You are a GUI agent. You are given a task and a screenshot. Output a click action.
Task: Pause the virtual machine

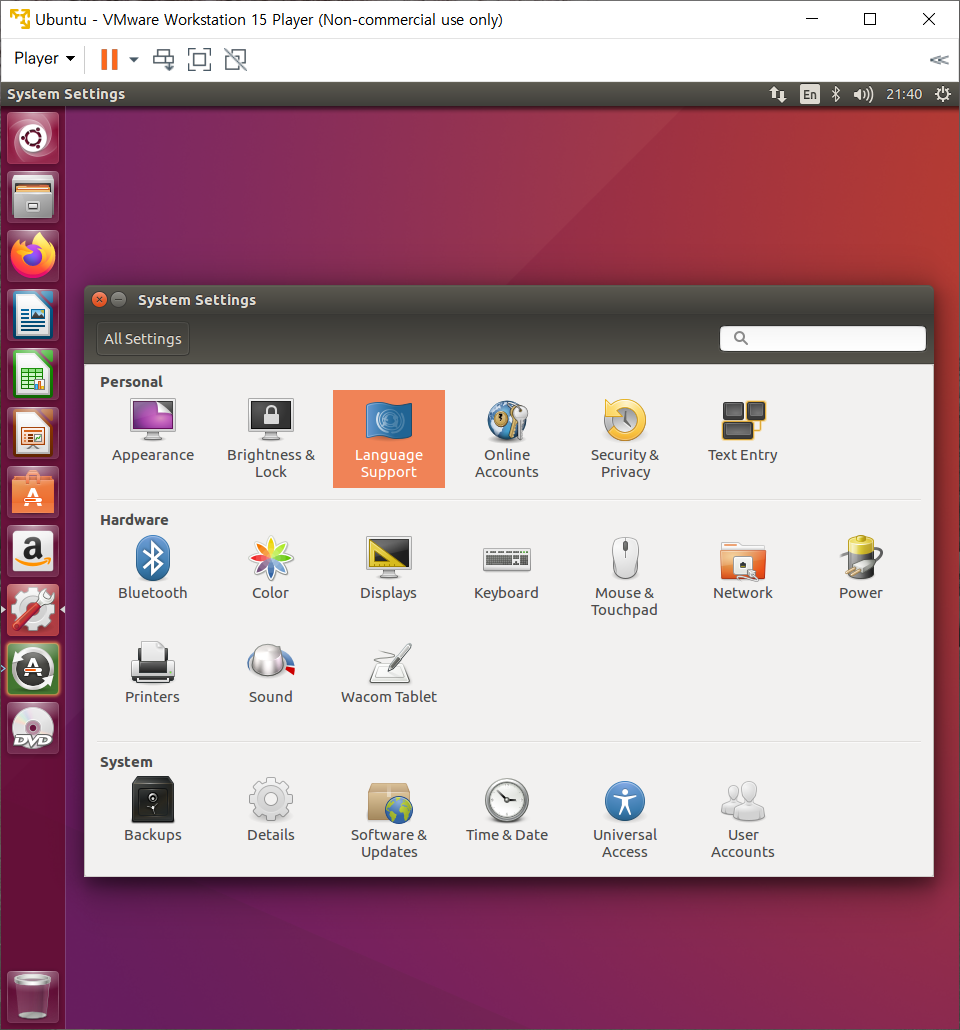(109, 59)
